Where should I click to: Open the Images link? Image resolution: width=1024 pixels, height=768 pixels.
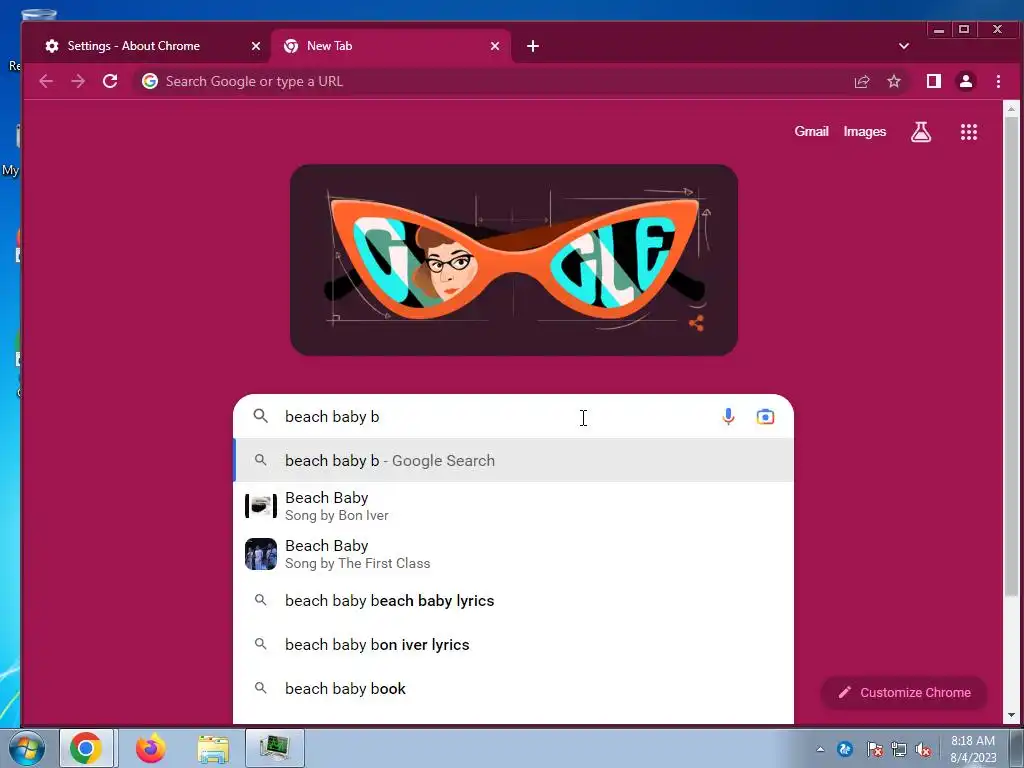tap(865, 131)
